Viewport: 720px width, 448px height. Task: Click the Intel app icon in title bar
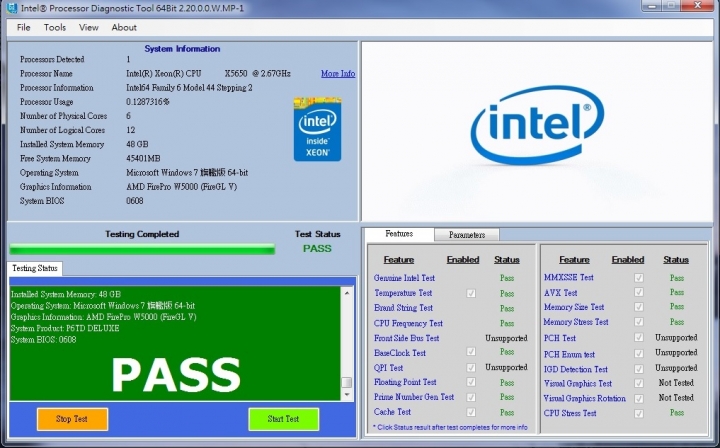(12, 8)
